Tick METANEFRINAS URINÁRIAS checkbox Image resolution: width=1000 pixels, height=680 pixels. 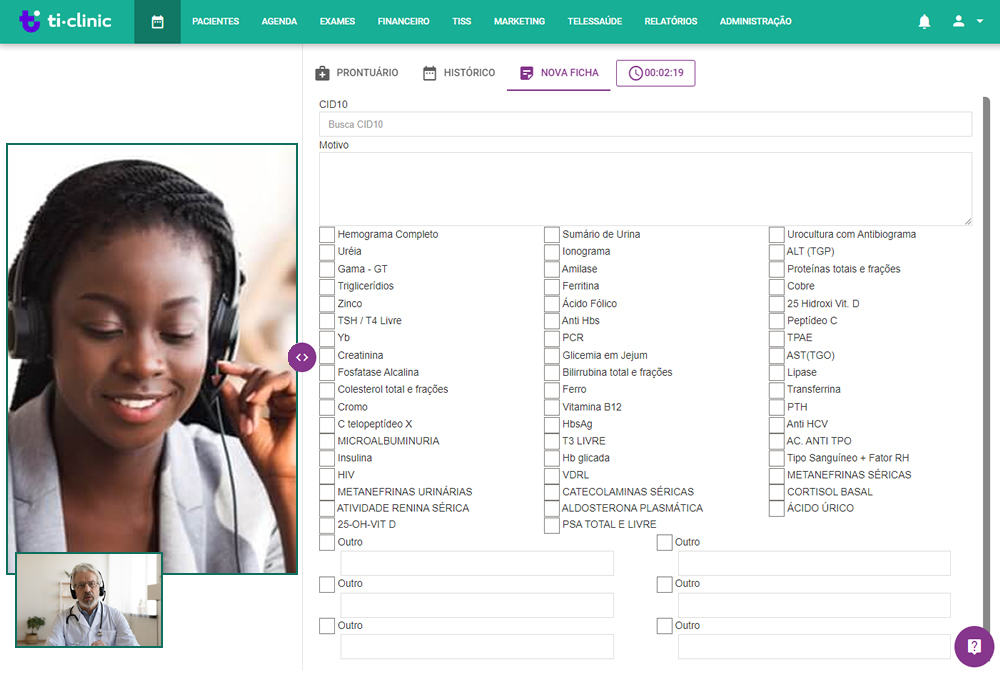327,492
